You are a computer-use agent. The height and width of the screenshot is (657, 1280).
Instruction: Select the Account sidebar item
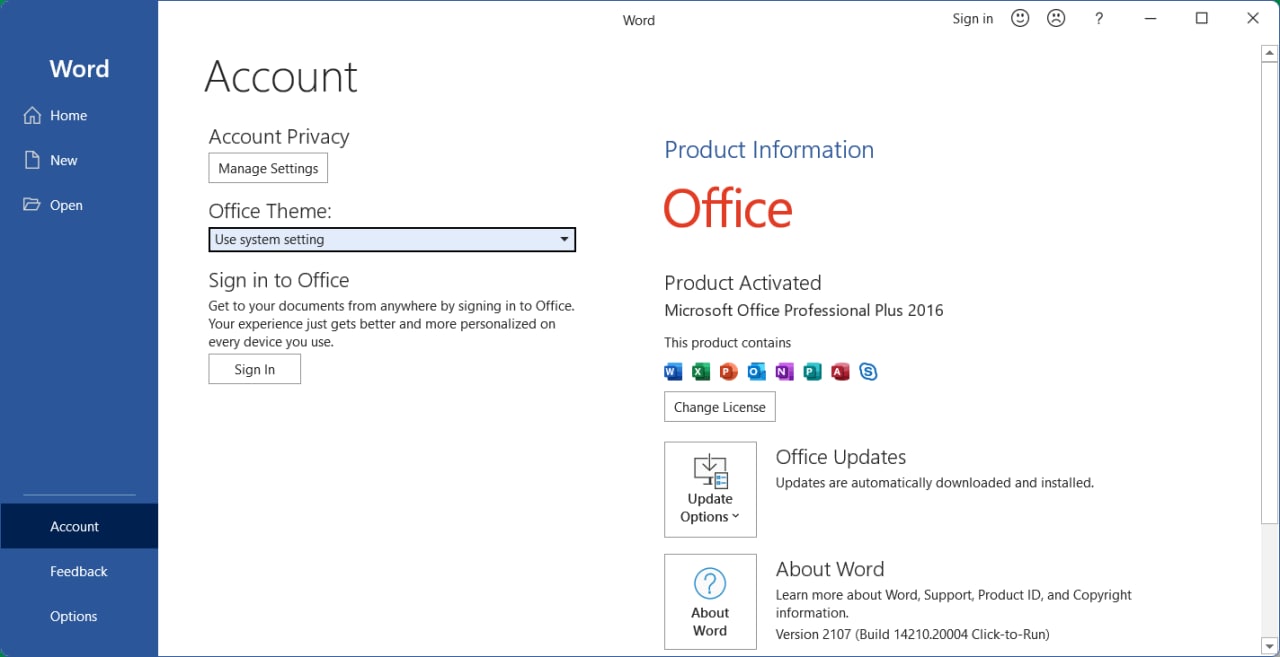coord(79,526)
